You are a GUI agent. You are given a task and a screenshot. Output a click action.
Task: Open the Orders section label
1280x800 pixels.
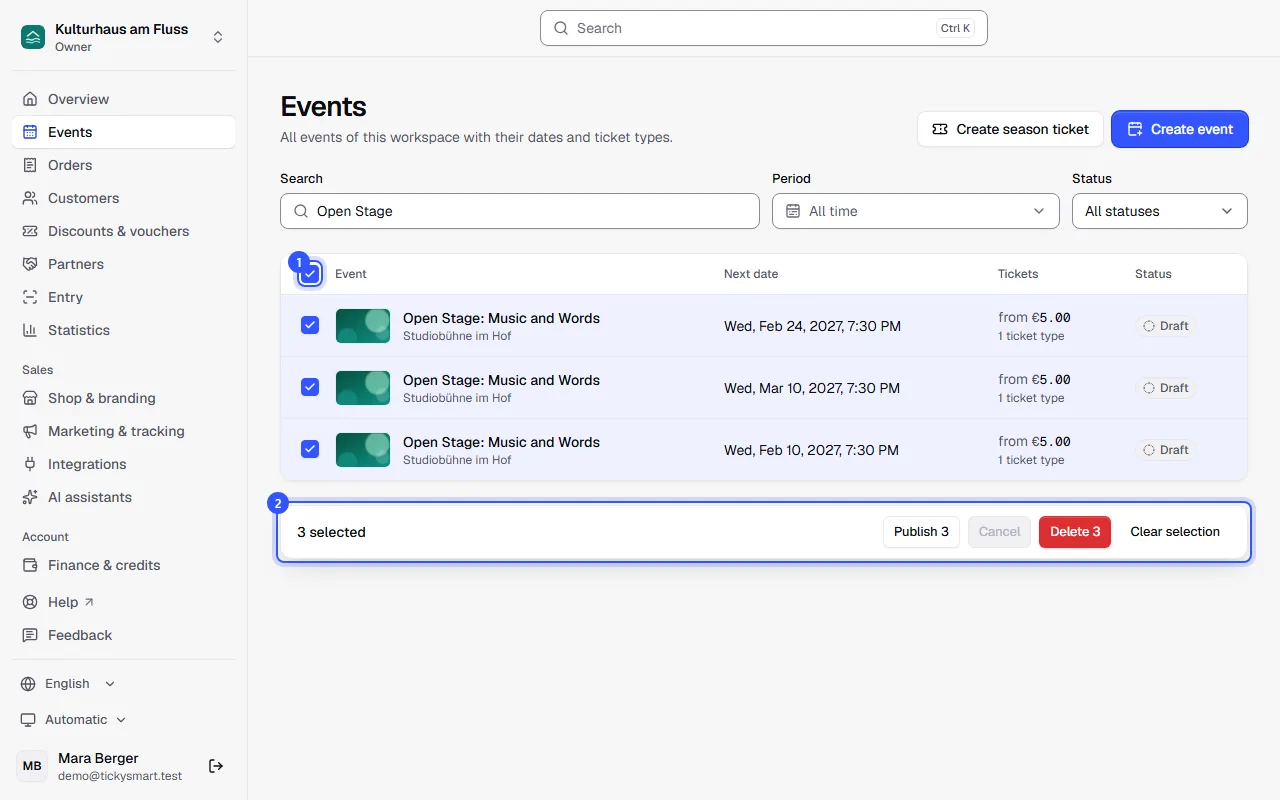pos(70,165)
